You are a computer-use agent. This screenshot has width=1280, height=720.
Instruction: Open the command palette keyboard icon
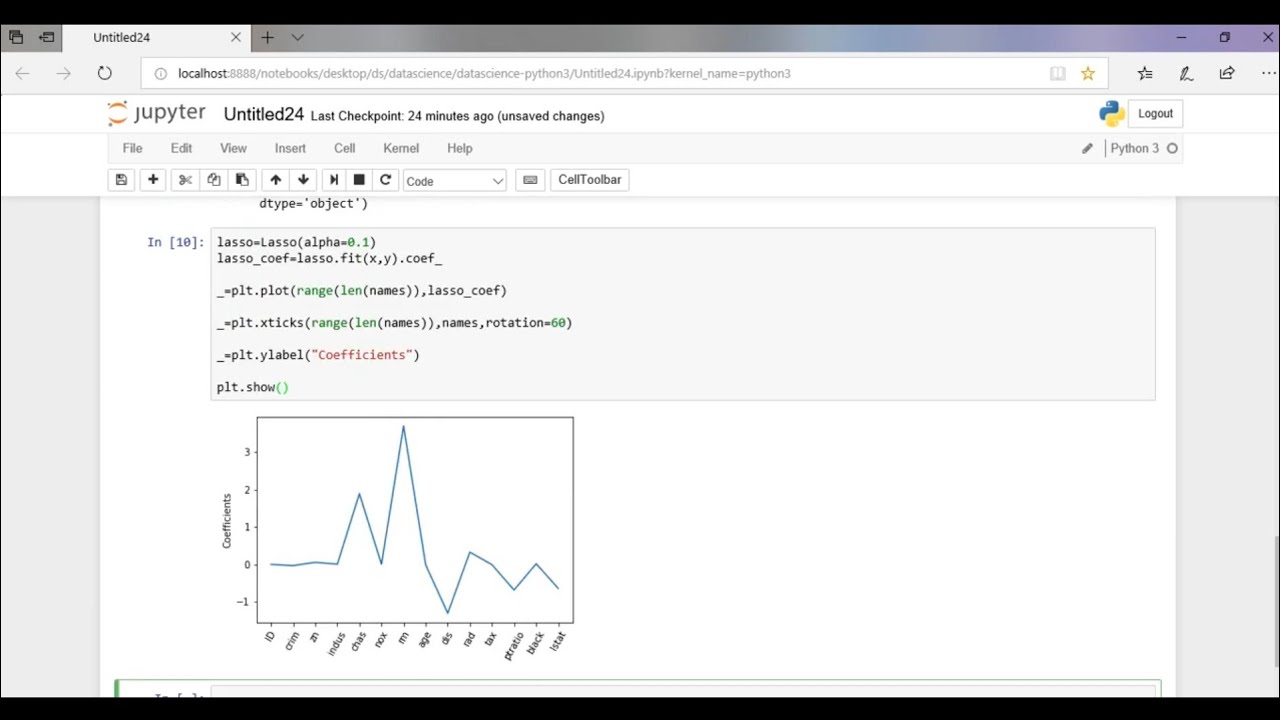530,180
